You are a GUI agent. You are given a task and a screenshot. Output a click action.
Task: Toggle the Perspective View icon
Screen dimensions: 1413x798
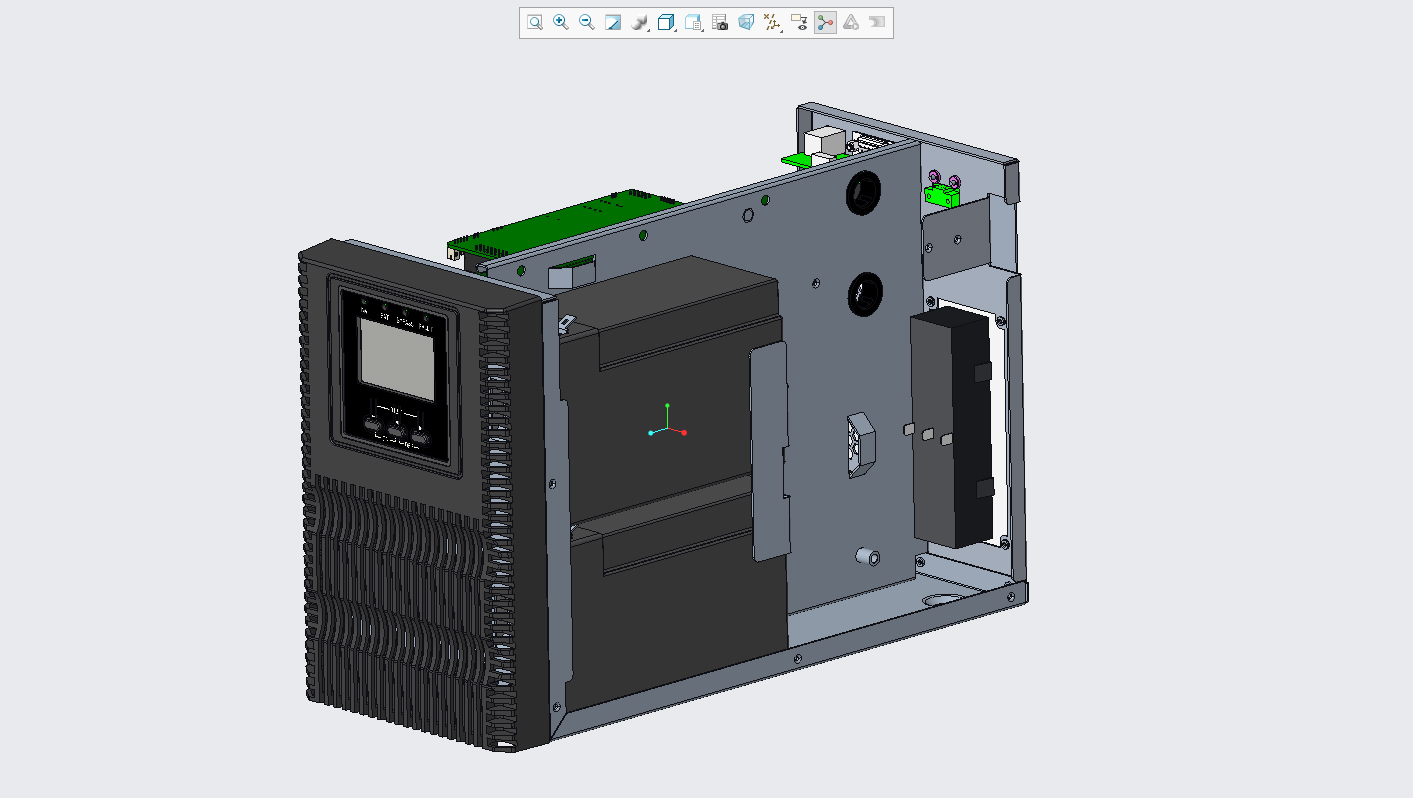tap(746, 22)
